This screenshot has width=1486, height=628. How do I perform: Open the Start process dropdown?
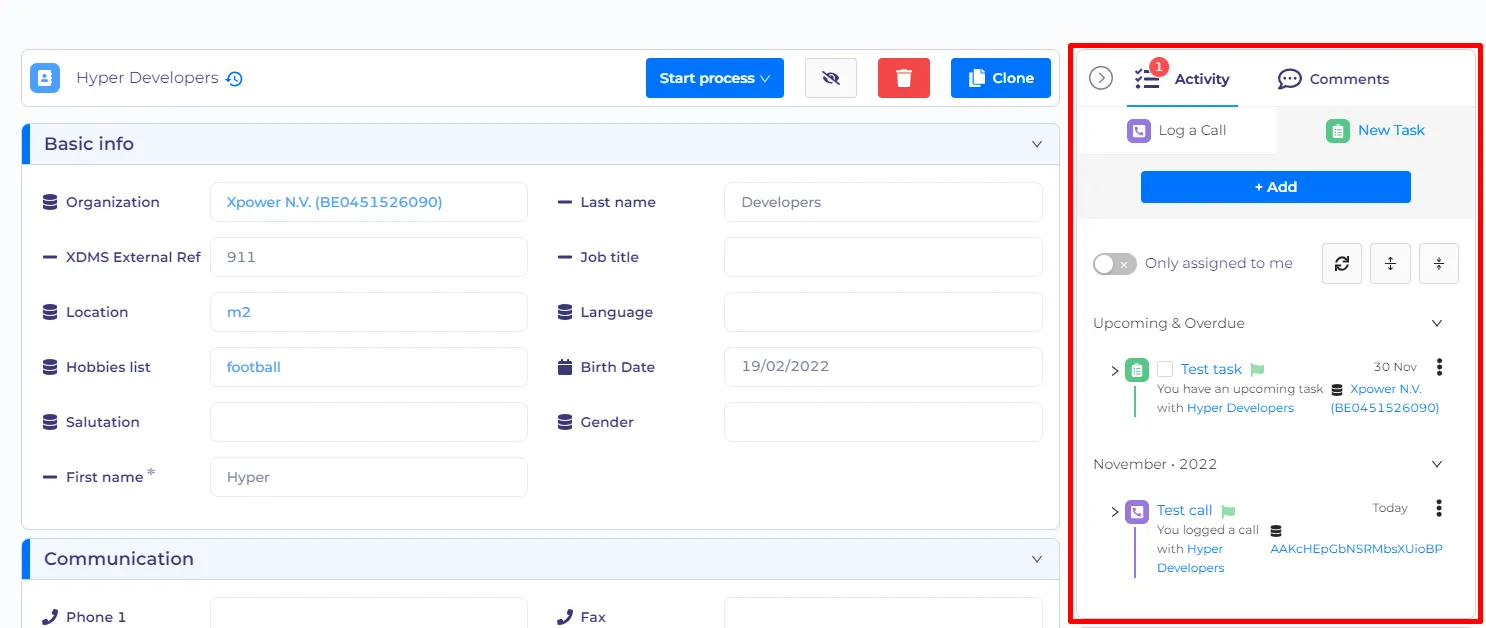point(715,78)
